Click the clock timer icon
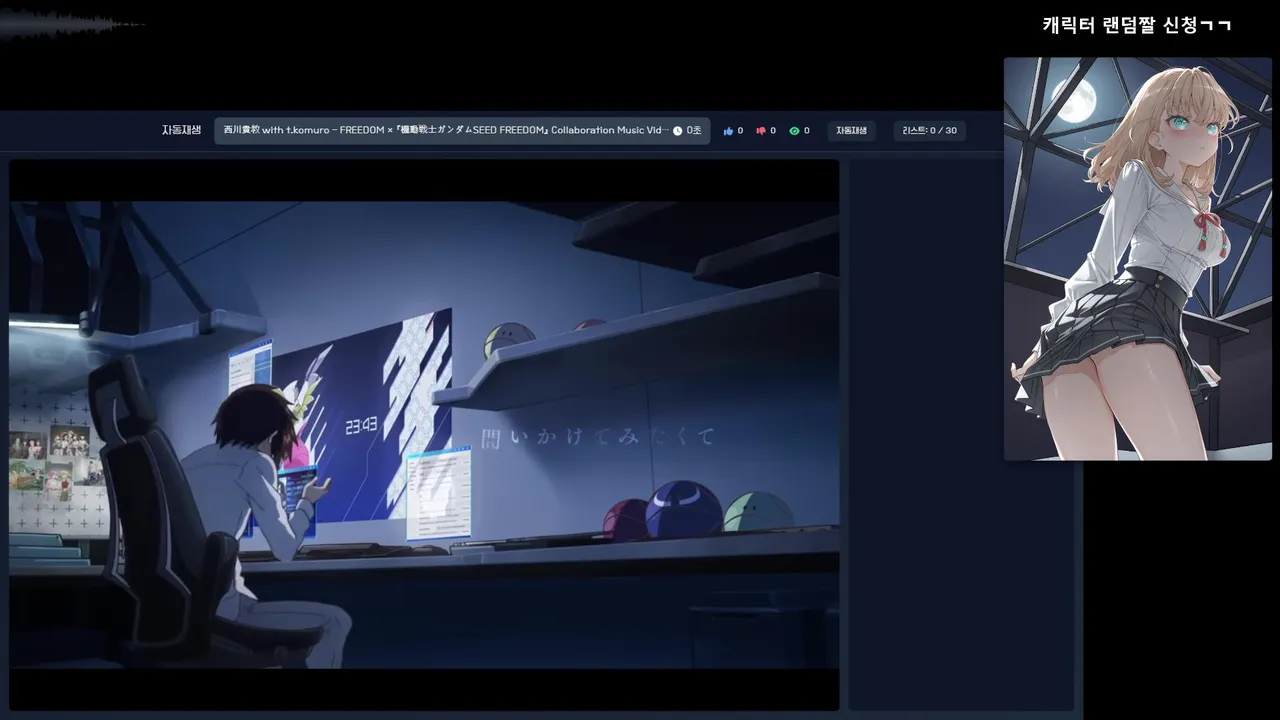The width and height of the screenshot is (1280, 720). click(677, 131)
